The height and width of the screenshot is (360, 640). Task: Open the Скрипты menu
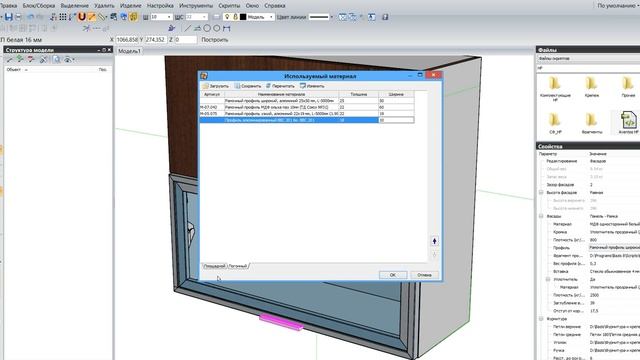pos(229,6)
